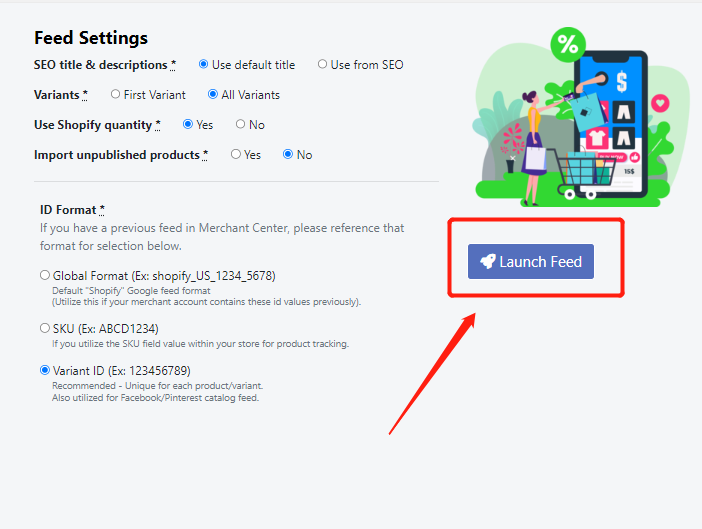702x529 pixels.
Task: Click the rocket icon on Launch Feed
Action: (x=487, y=262)
